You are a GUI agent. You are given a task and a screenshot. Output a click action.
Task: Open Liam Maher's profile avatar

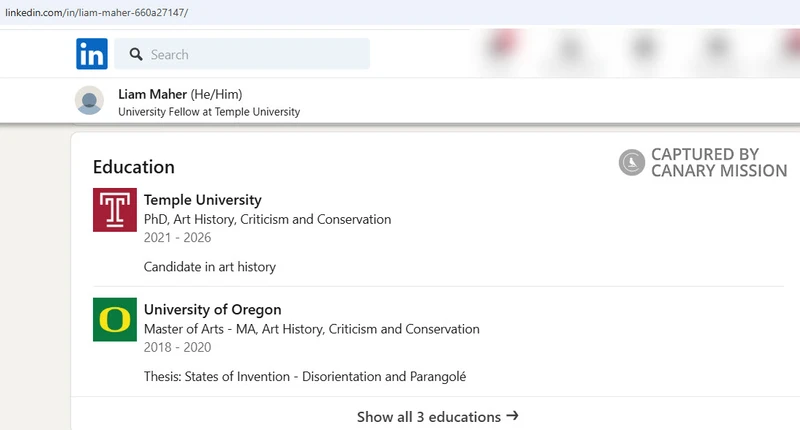(89, 100)
